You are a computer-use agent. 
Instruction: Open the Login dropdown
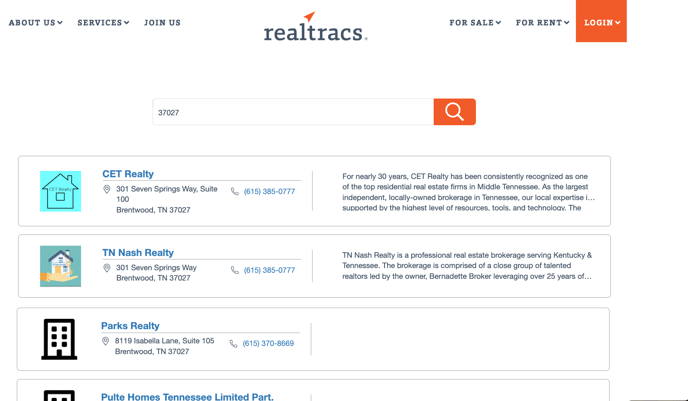coord(601,21)
